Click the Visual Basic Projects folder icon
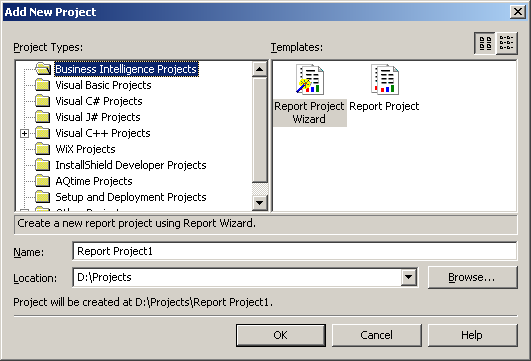This screenshot has width=531, height=361. click(43, 85)
